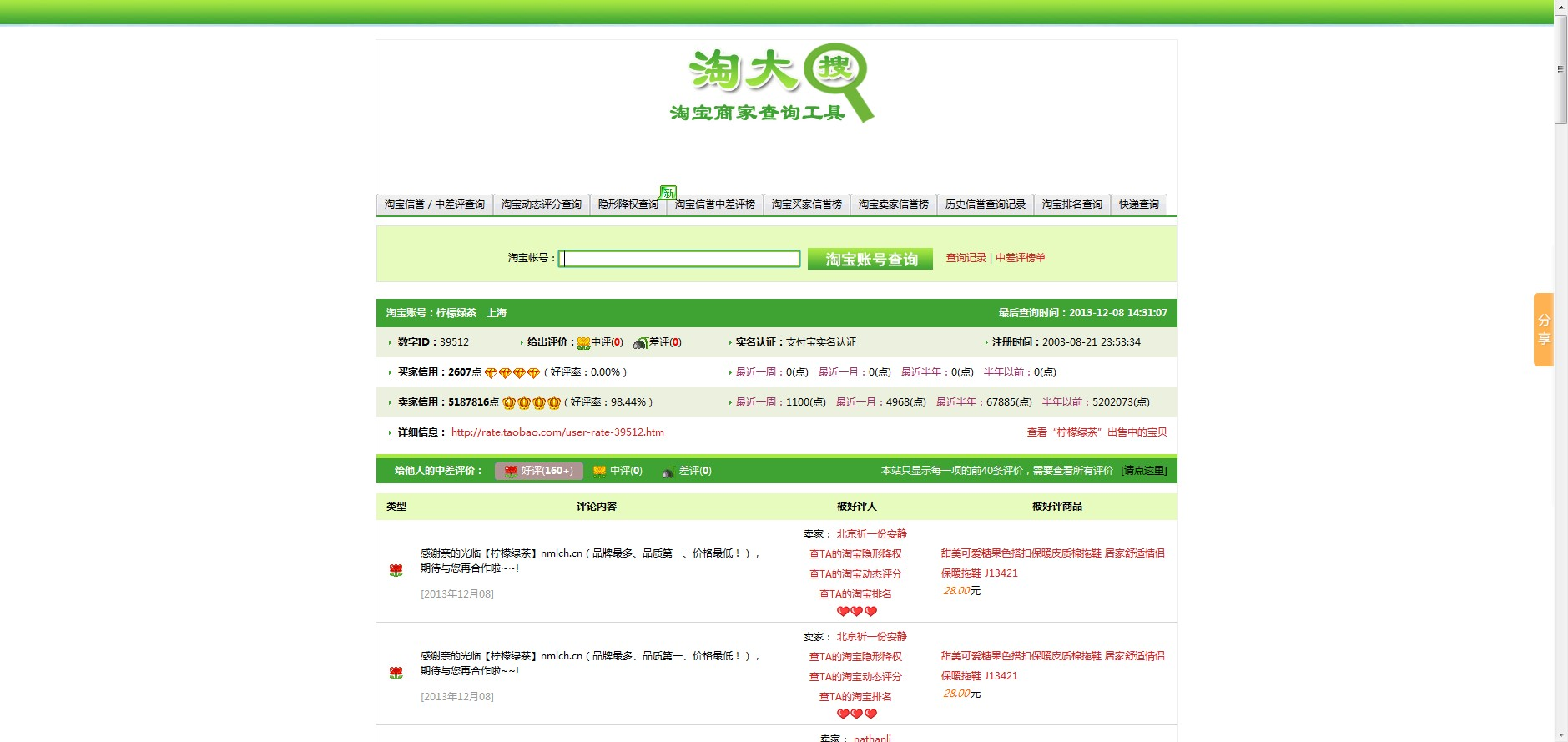The width and height of the screenshot is (1568, 742).
Task: Click the scrollbar up arrow
Action: [1560, 7]
